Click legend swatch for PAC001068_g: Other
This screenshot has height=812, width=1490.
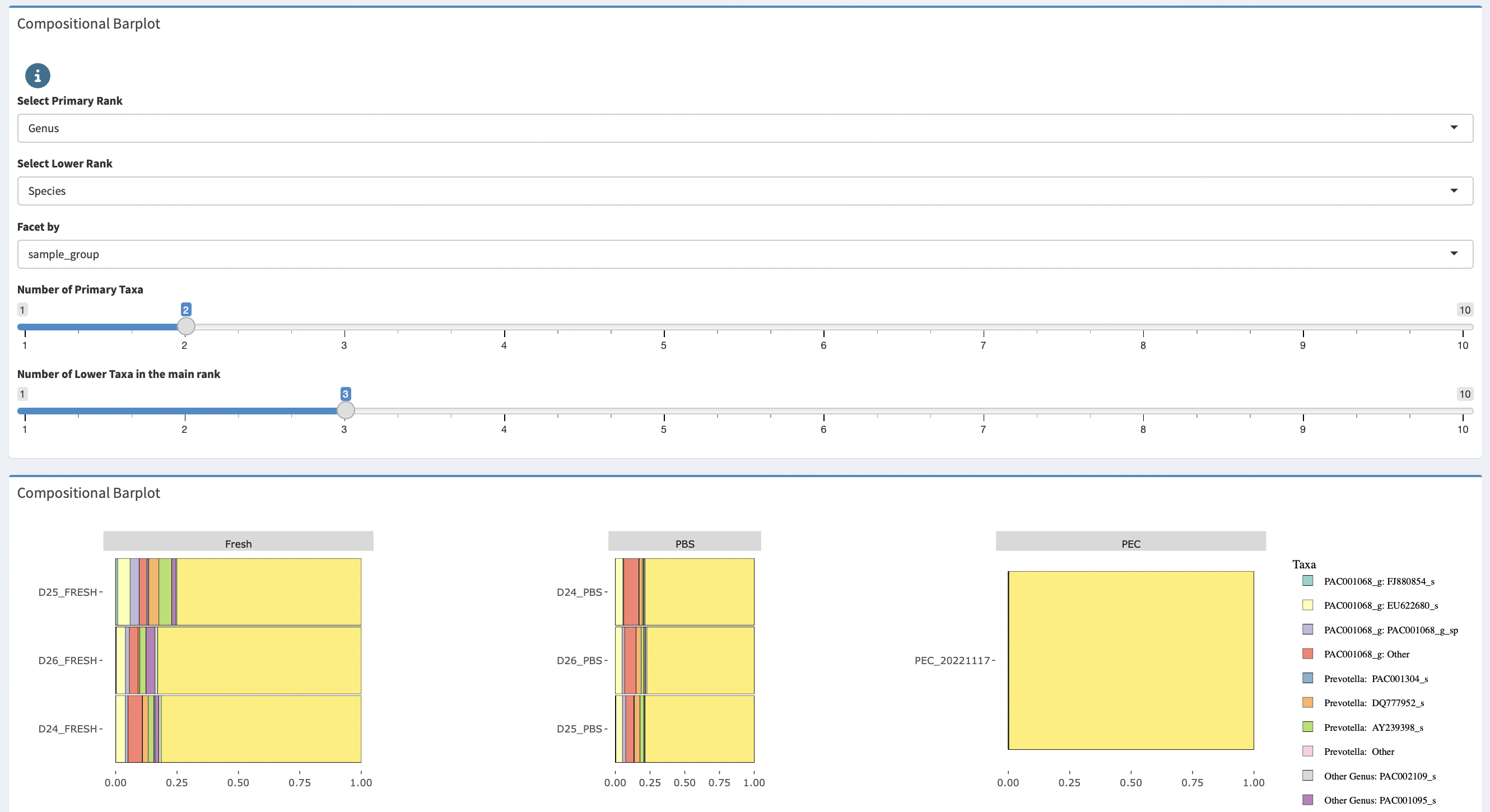tap(1308, 654)
